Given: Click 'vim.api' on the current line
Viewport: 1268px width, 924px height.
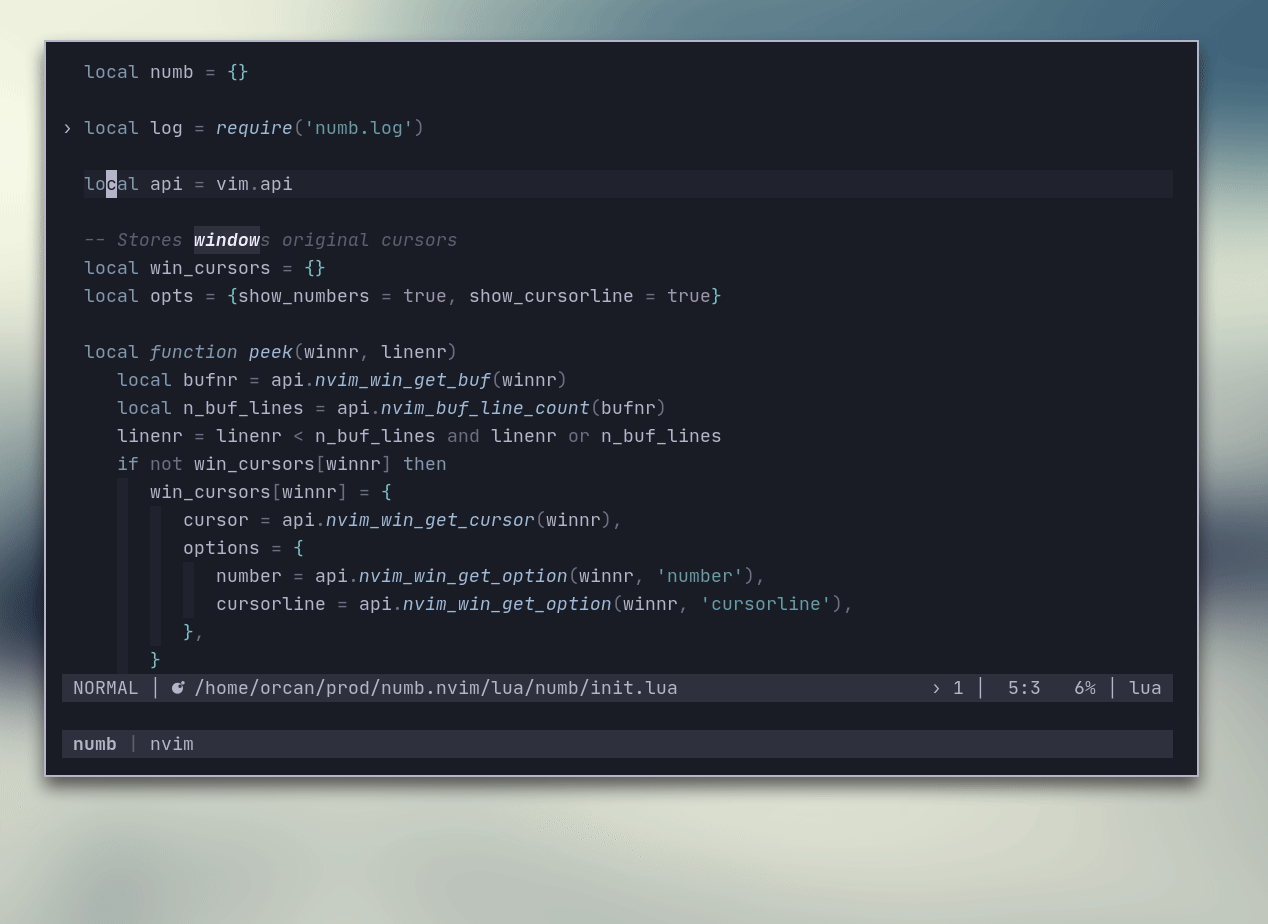Looking at the screenshot, I should coord(254,184).
